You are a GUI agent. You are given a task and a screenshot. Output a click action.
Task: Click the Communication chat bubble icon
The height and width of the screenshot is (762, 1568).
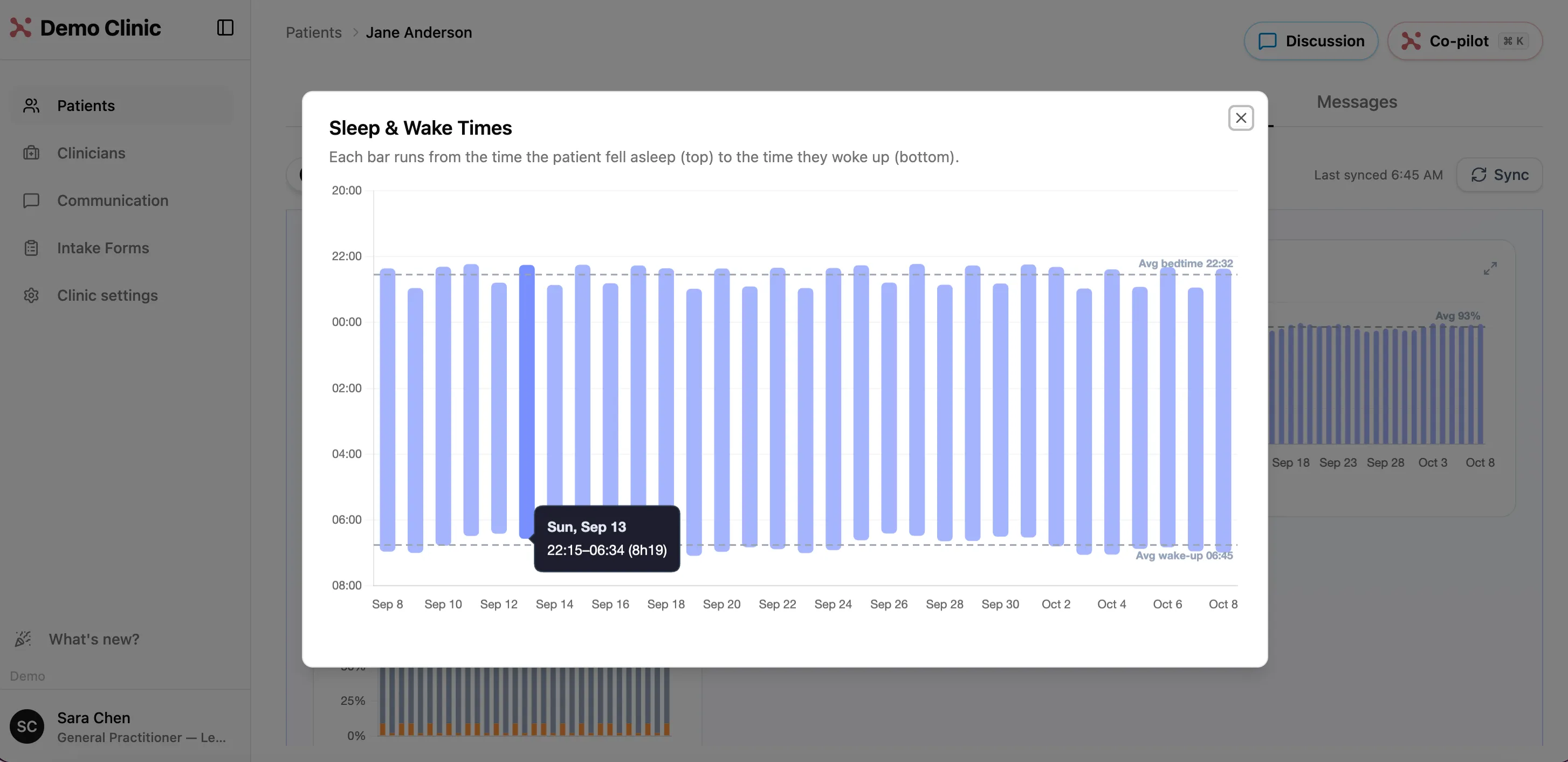point(31,200)
